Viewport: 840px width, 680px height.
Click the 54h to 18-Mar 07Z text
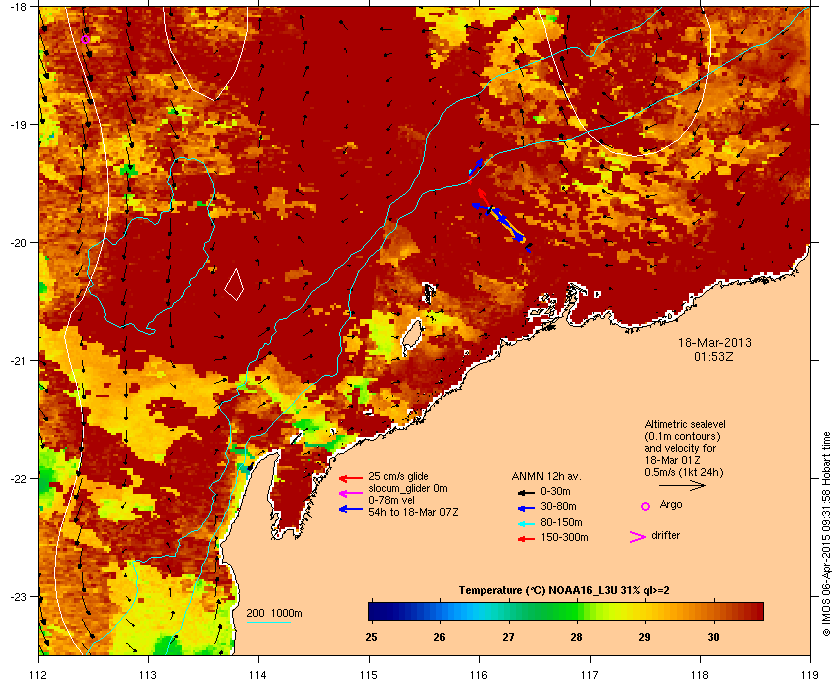[413, 512]
